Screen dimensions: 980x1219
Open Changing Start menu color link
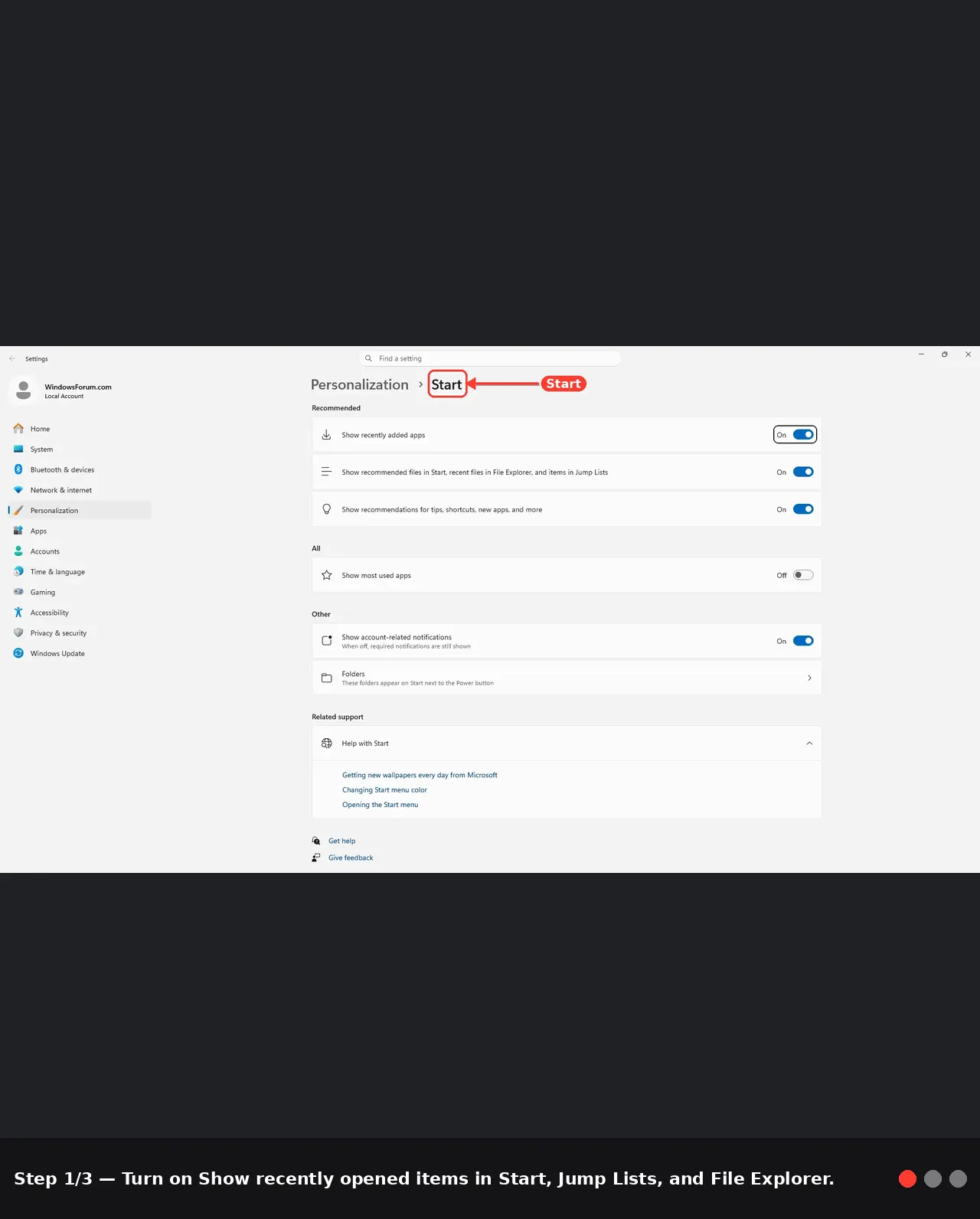click(x=384, y=790)
